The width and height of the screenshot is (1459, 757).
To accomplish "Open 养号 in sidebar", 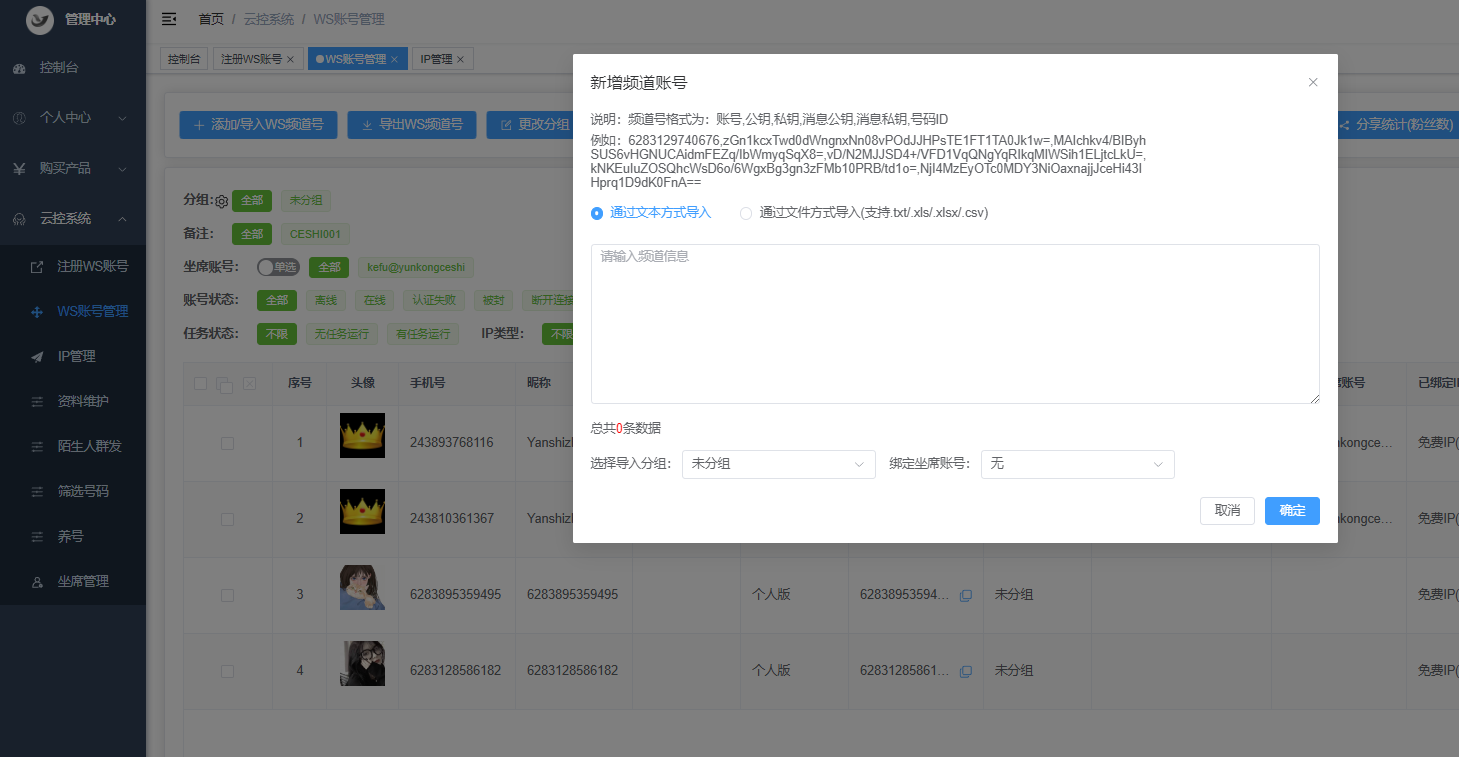I will pos(73,536).
